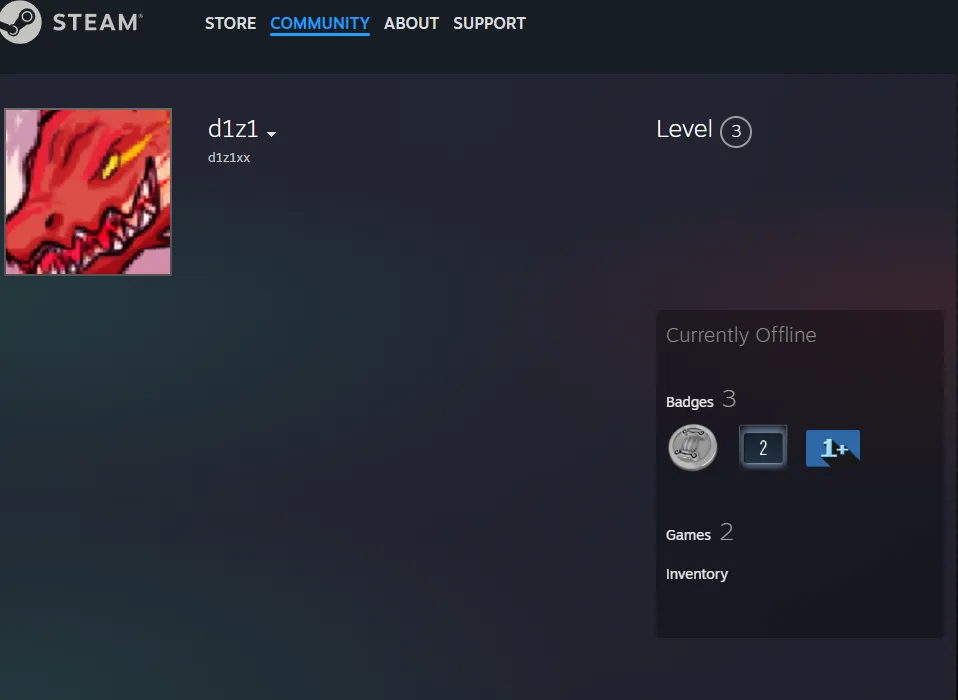Click the Steam logo icon
The height and width of the screenshot is (700, 958).
(x=20, y=22)
